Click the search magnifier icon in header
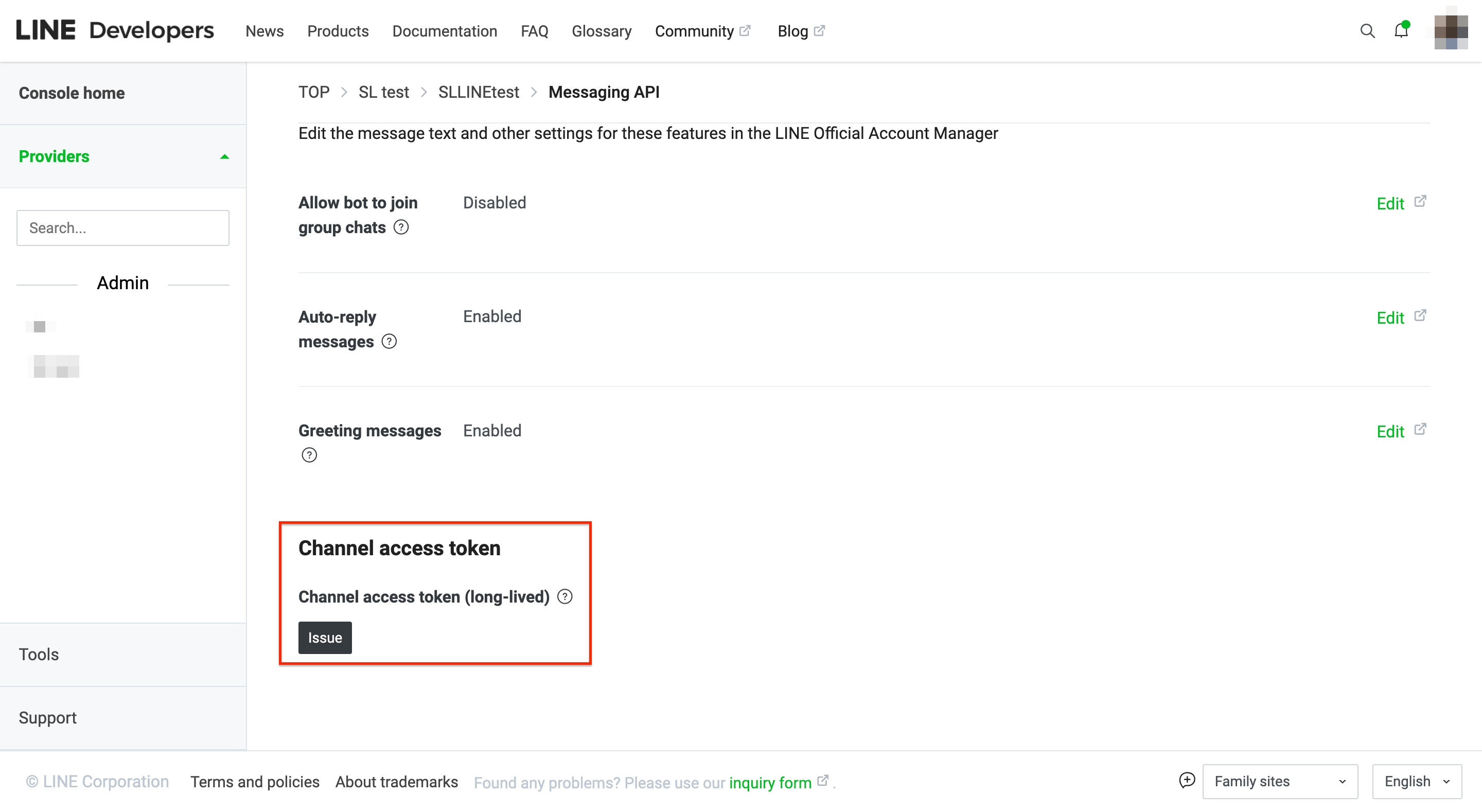 [1367, 31]
